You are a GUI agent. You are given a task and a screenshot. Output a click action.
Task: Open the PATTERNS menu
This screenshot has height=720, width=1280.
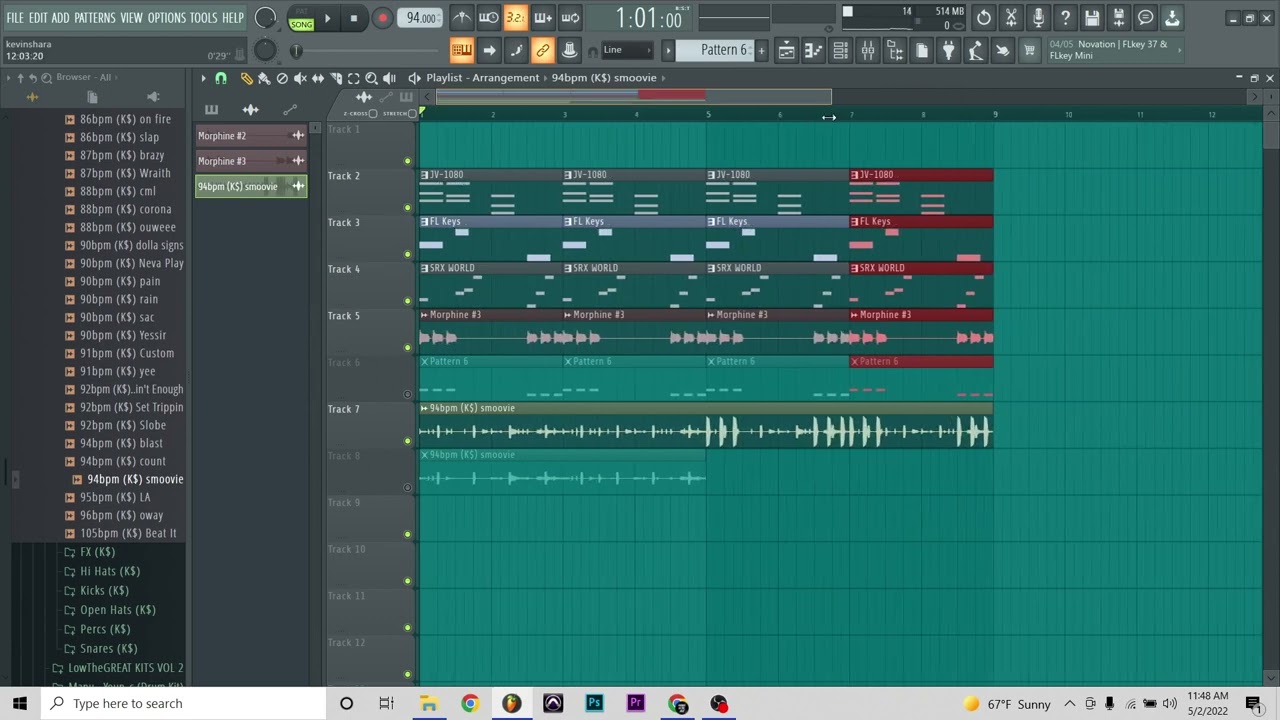click(x=95, y=18)
